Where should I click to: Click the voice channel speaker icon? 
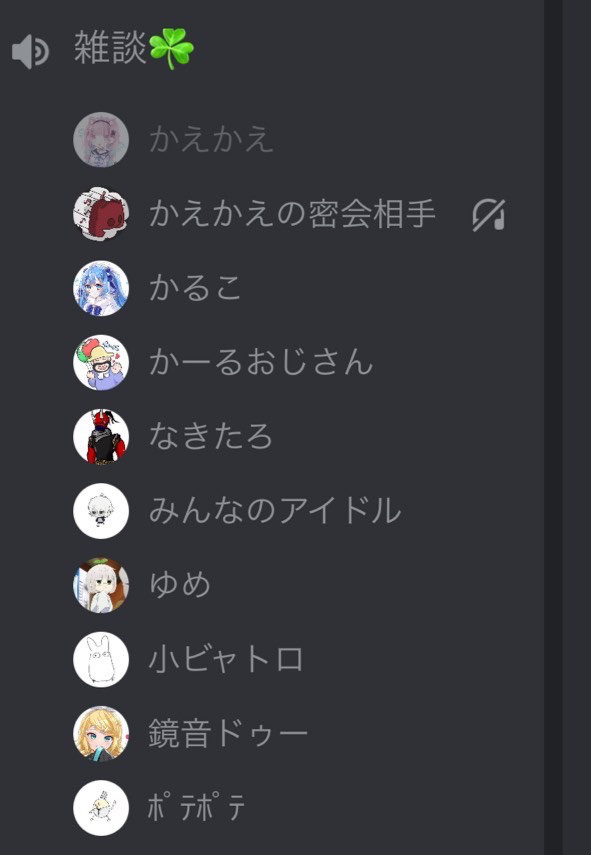(31, 51)
